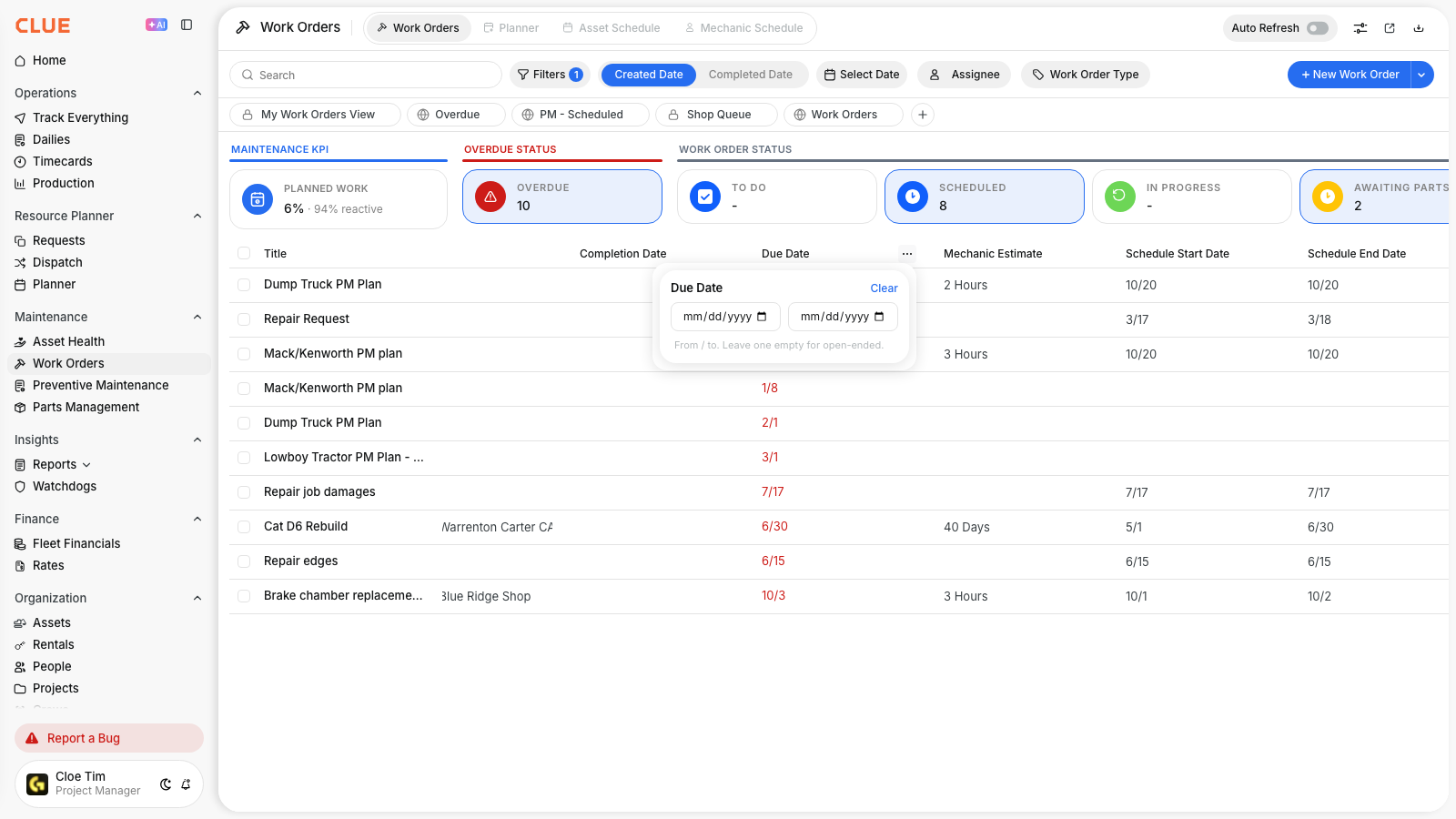Select the Completed Date option
Viewport: 1456px width, 819px height.
click(751, 75)
